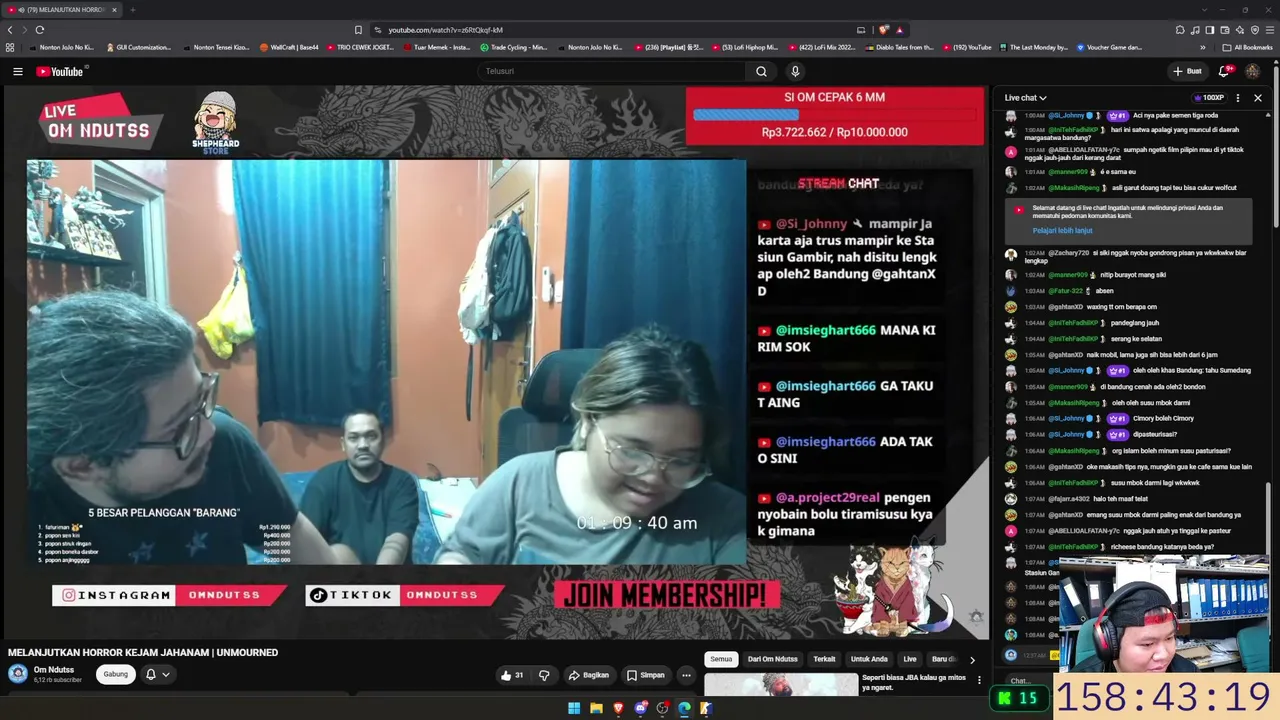The image size is (1280, 720).
Task: Click @ABELLIOALFATAN-y7c username in live chat
Action: tap(1085, 150)
